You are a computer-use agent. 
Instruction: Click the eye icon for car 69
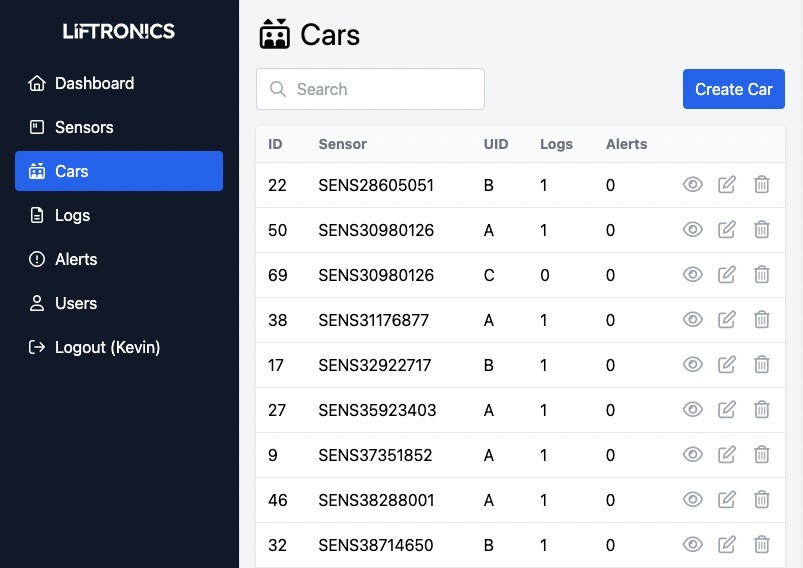[x=692, y=275]
